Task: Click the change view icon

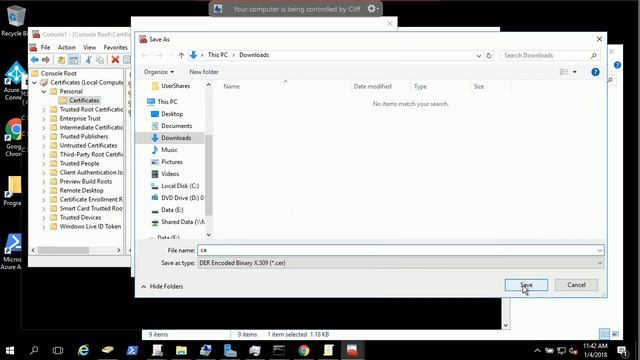Action: [x=564, y=72]
